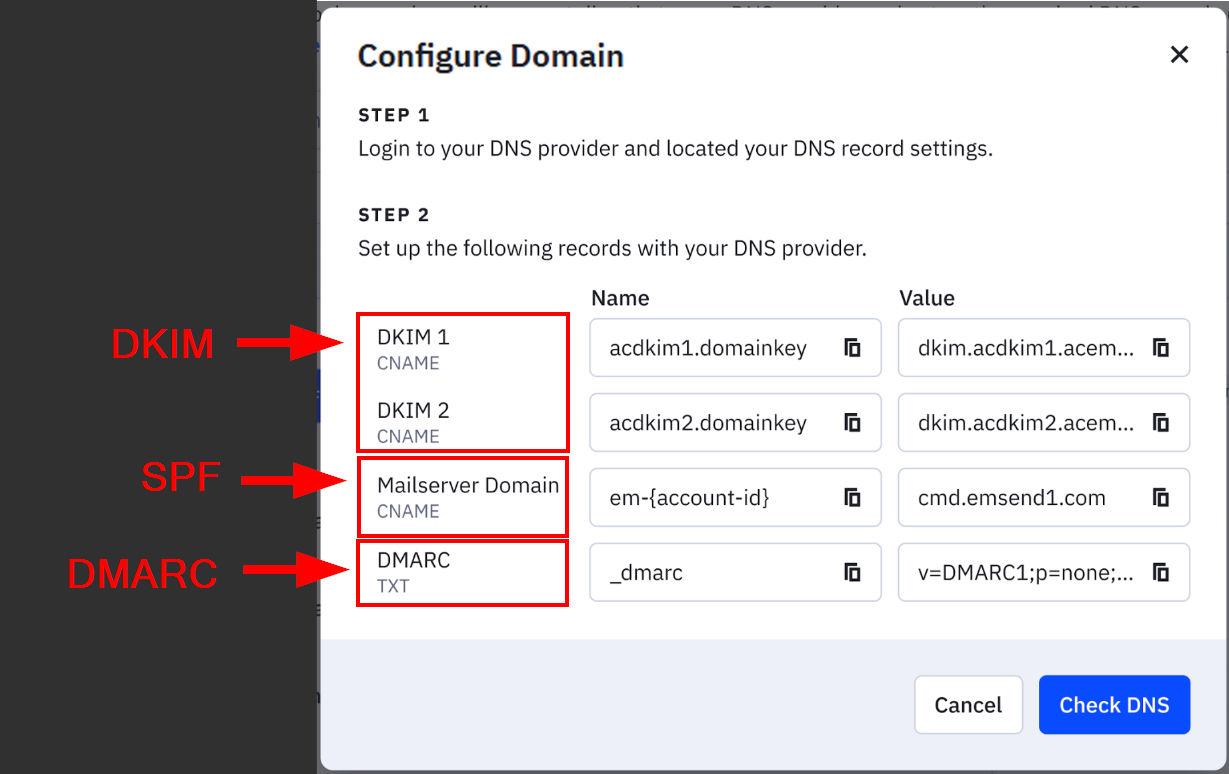Click the STEP 2 heading
The image size is (1229, 774).
394,215
